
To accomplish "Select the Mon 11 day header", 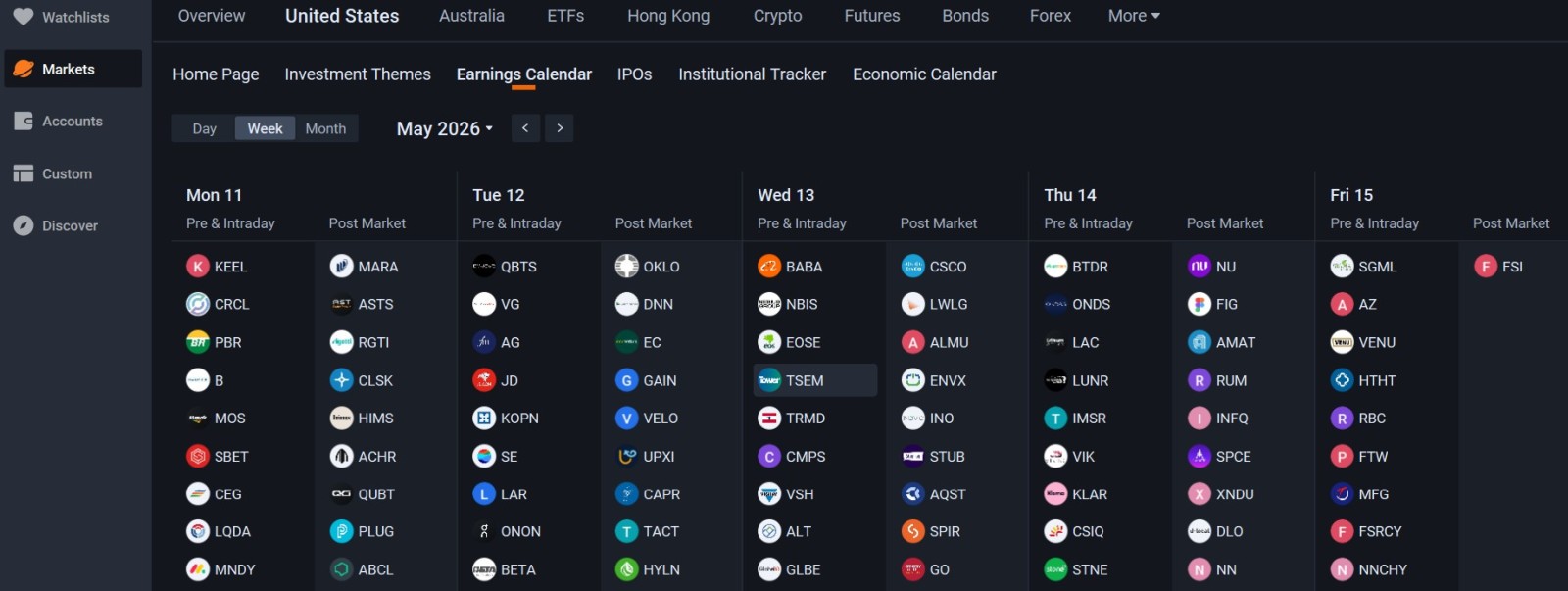I will (x=214, y=195).
